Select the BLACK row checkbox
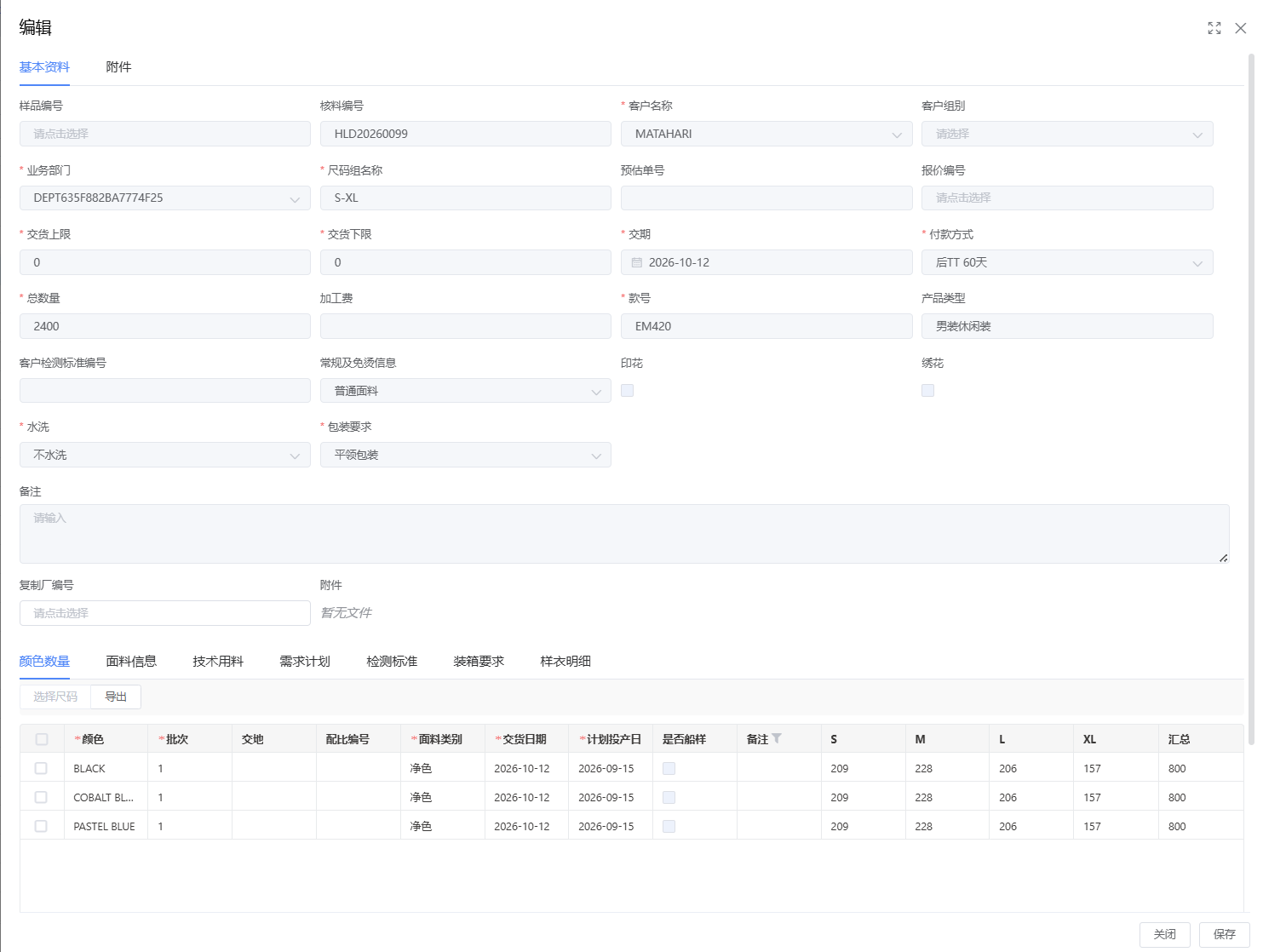The height and width of the screenshot is (952, 1263). [41, 768]
